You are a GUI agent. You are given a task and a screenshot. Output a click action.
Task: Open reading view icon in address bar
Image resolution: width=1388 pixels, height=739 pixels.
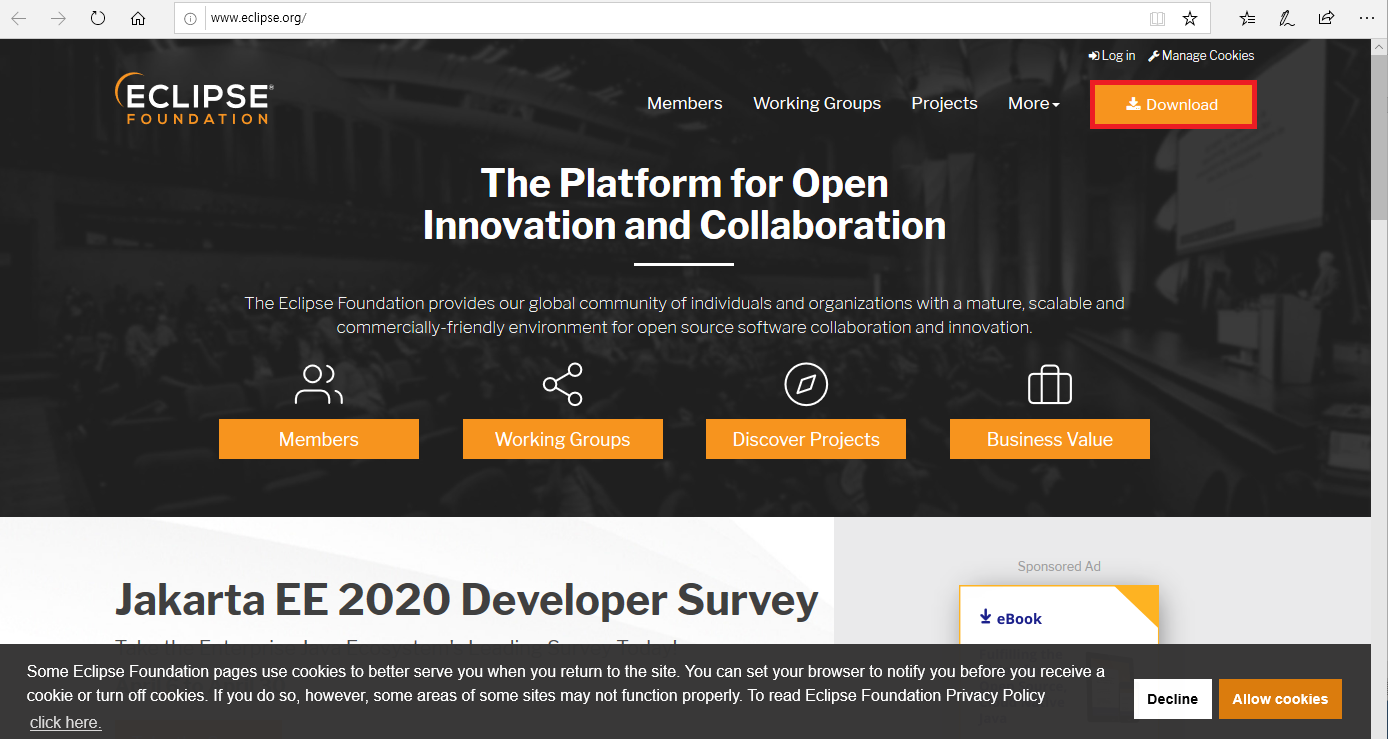[x=1157, y=18]
